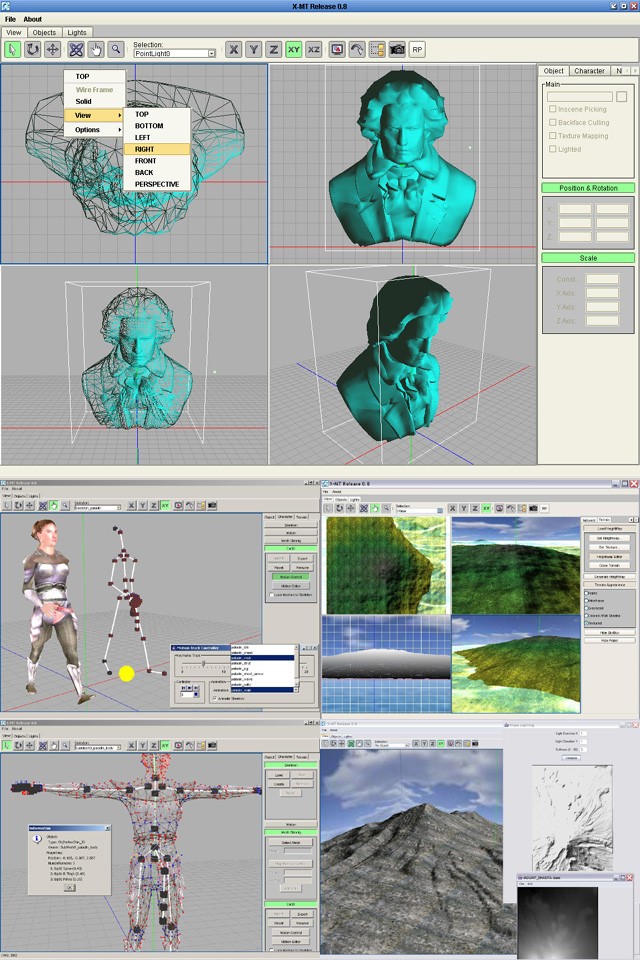Expand the View submenu in context menu
Viewport: 640px width, 960px height.
pyautogui.click(x=95, y=115)
